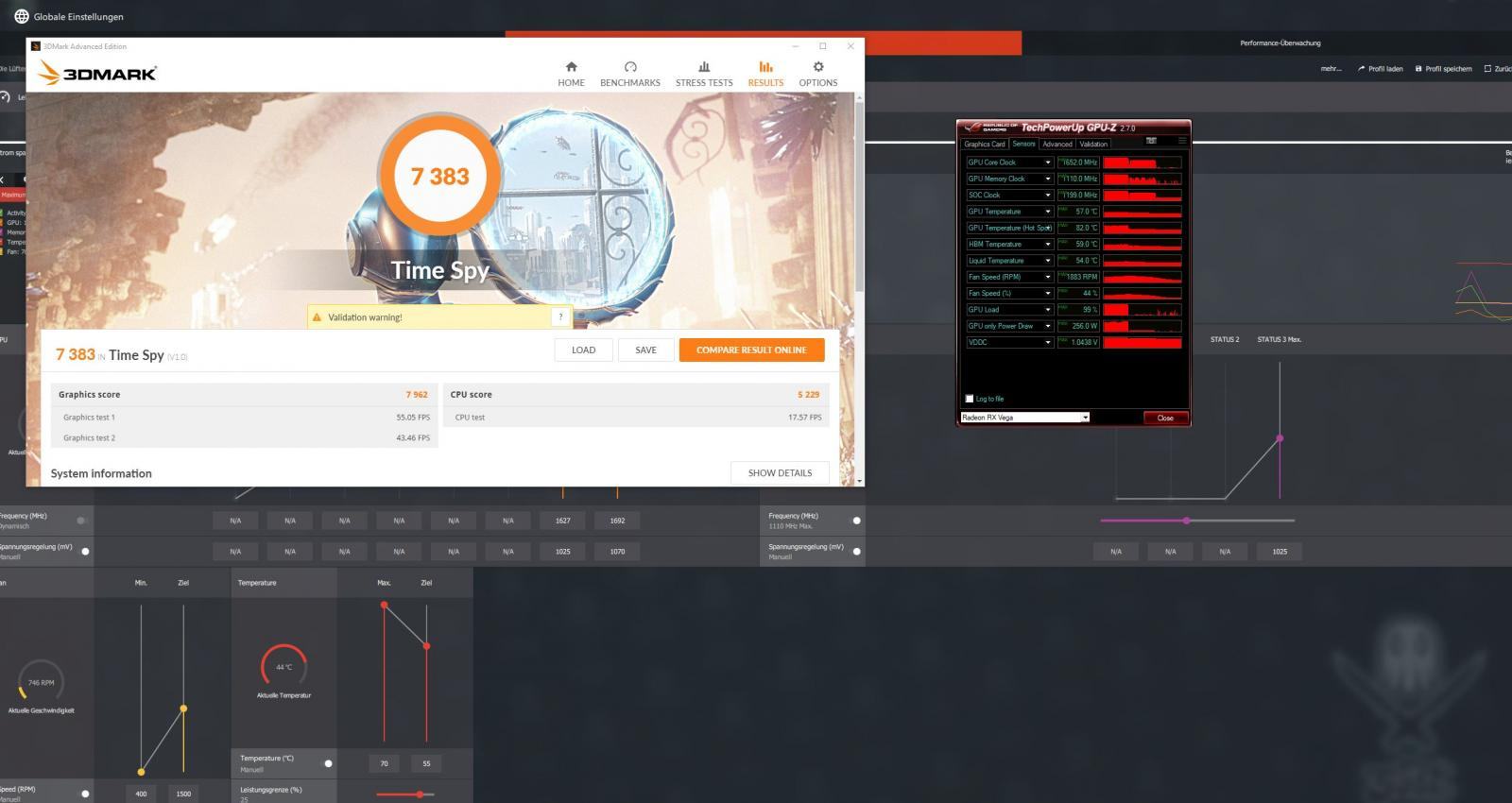Expand the GPU Memory Clock sensor dropdown
1512x803 pixels.
1047,179
